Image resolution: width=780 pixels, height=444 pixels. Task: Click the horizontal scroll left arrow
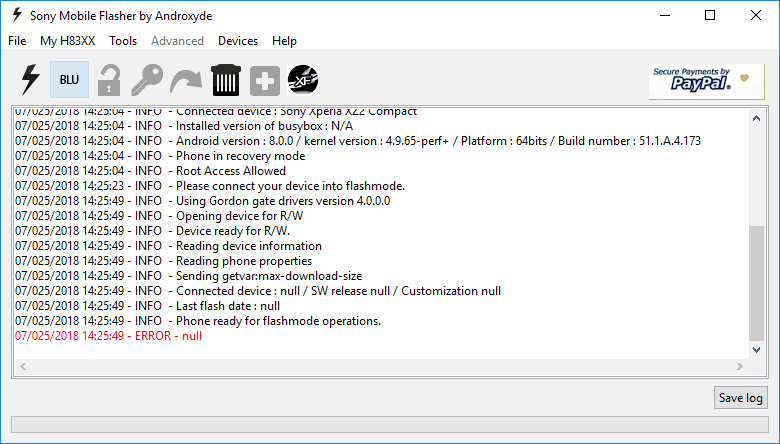click(x=23, y=366)
